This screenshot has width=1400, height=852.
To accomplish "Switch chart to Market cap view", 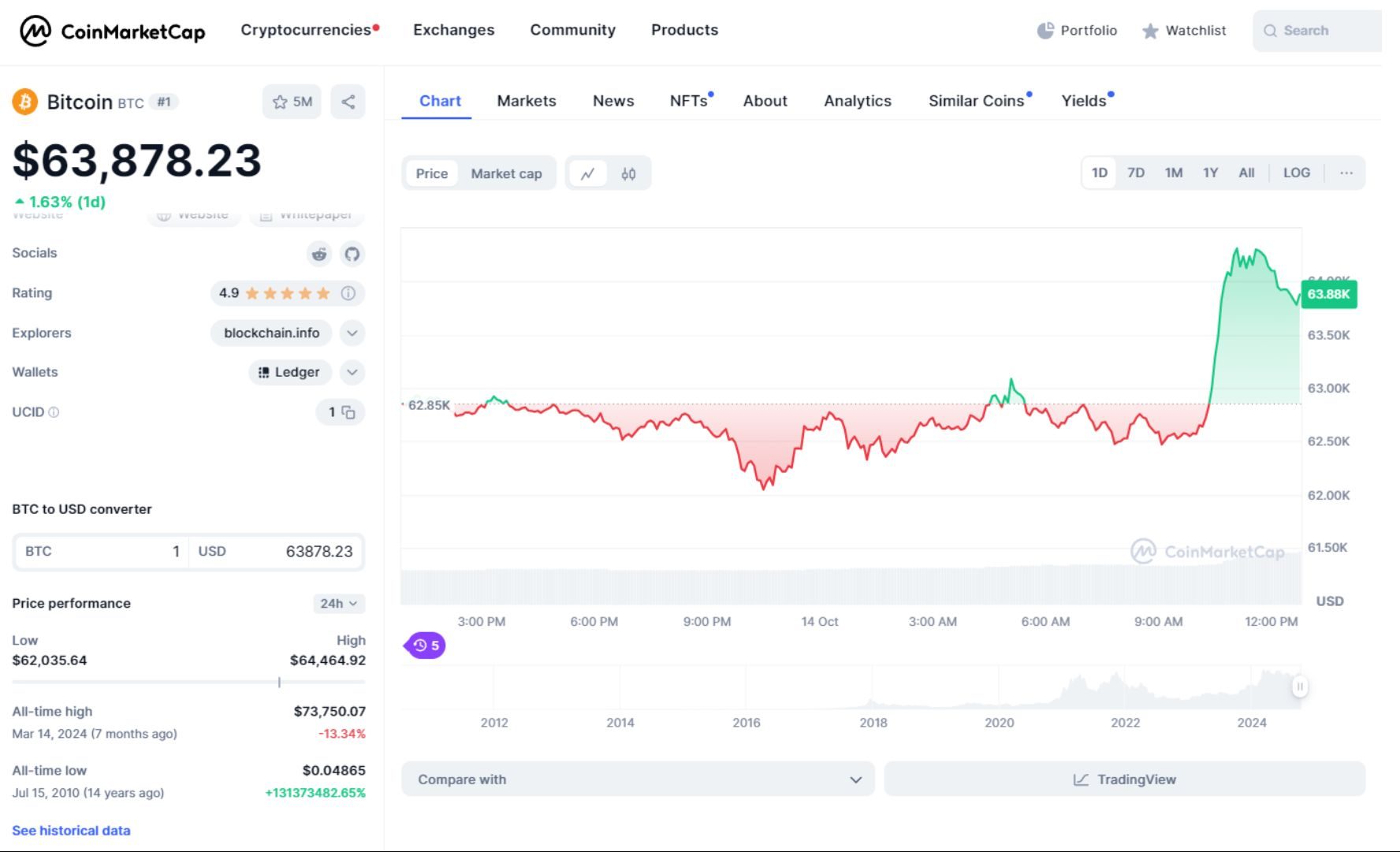I will (x=506, y=173).
